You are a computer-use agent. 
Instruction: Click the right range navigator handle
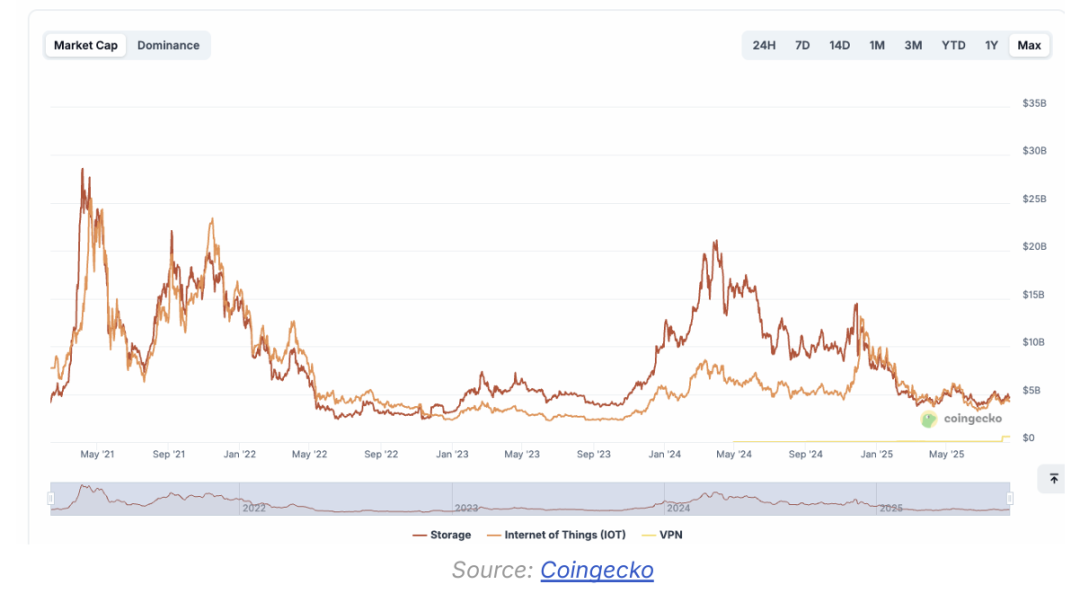coord(1010,498)
